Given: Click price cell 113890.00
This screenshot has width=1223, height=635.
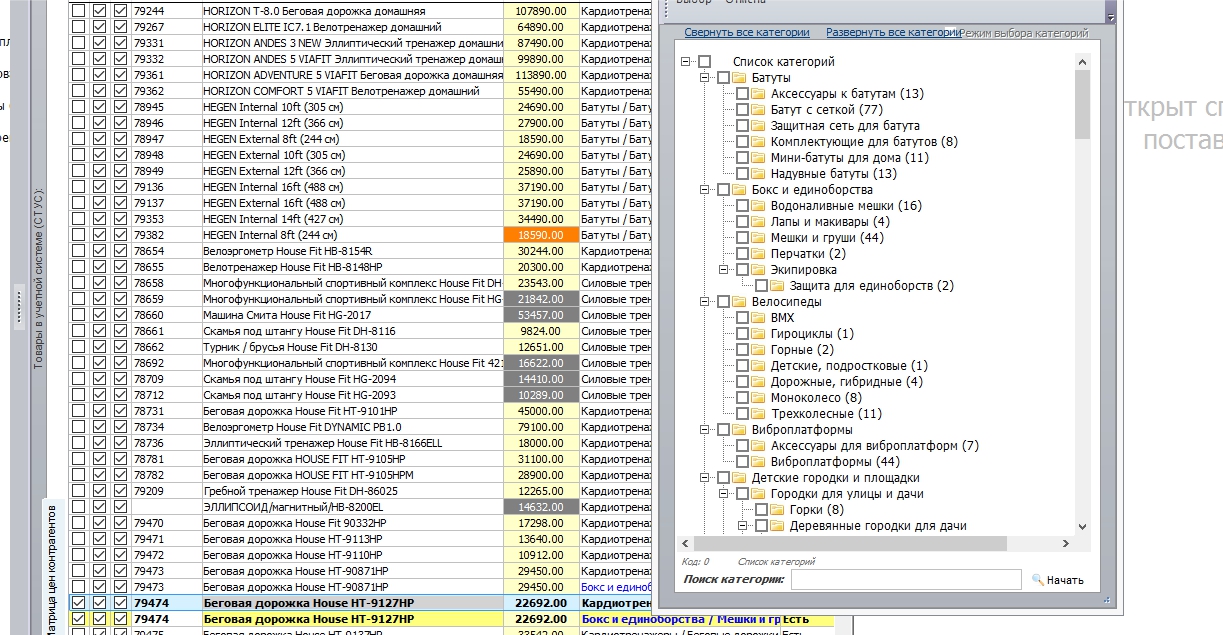Looking at the screenshot, I should pyautogui.click(x=541, y=75).
